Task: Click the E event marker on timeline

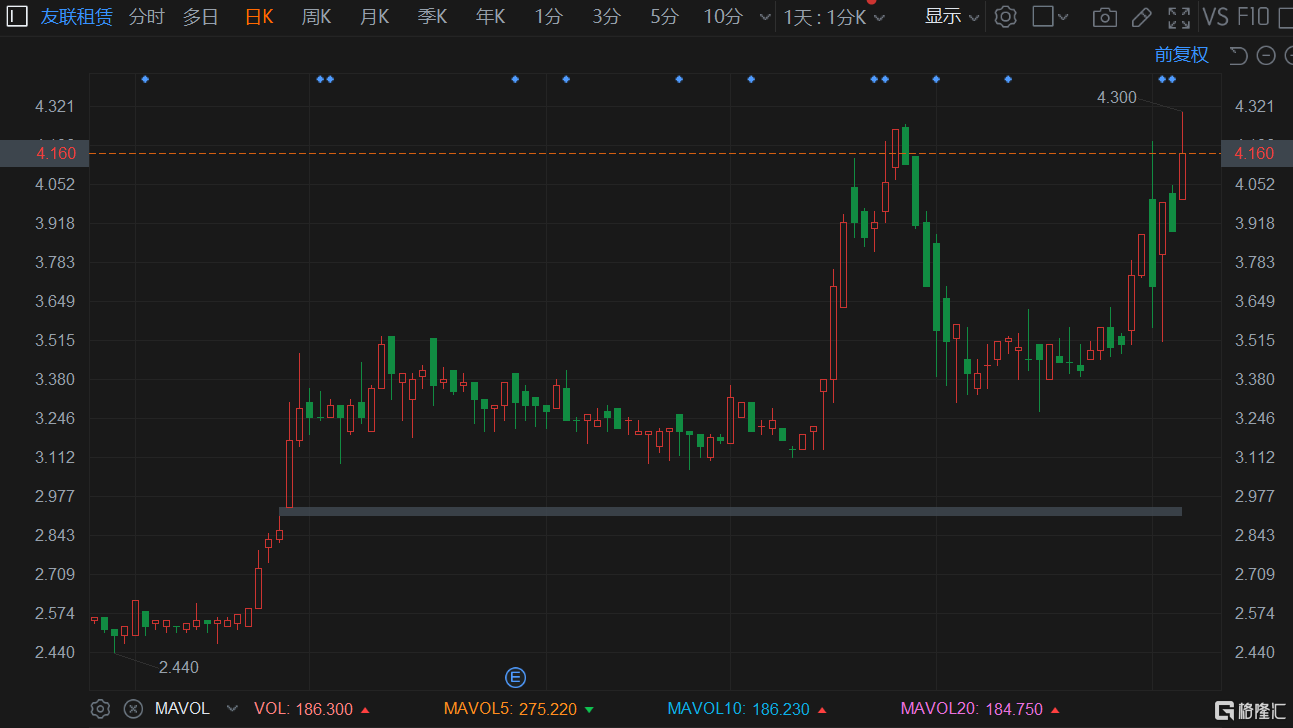Action: (x=516, y=678)
